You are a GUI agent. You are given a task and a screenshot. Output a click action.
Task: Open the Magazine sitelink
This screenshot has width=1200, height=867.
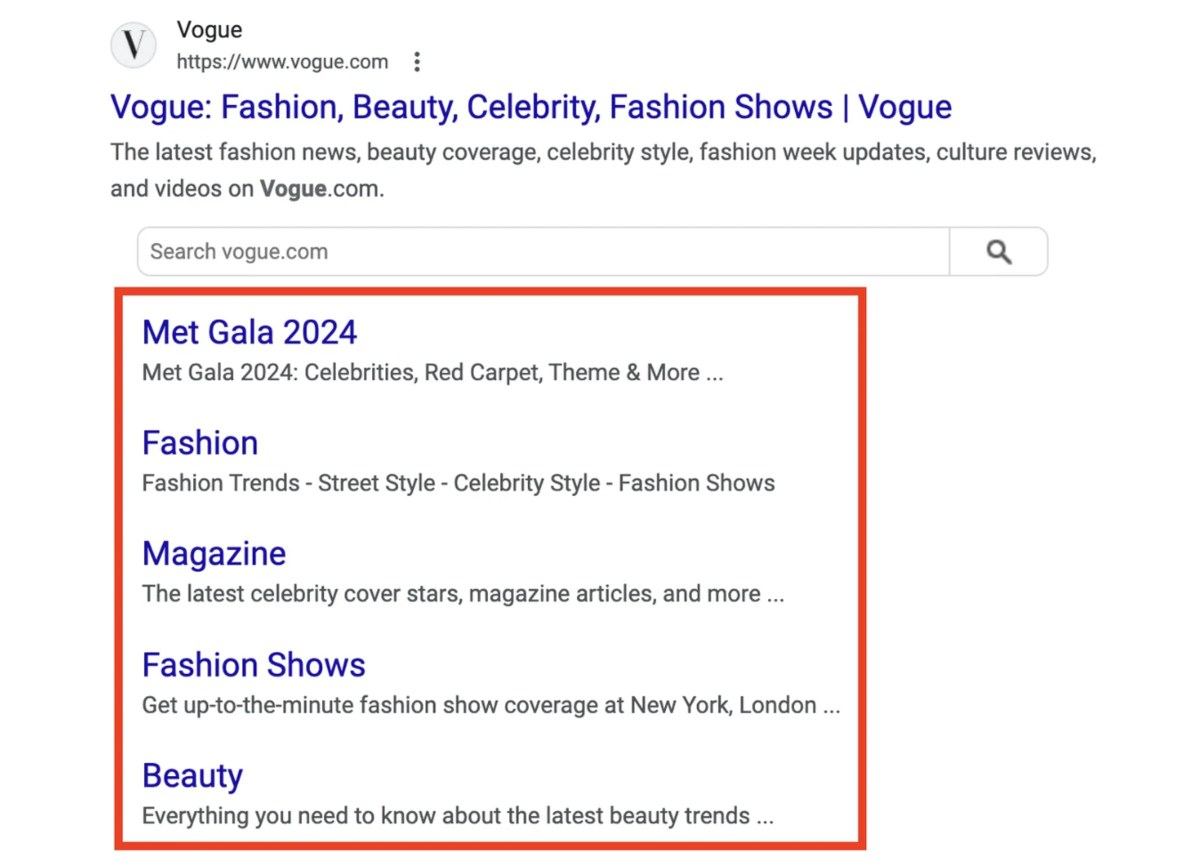coord(214,554)
